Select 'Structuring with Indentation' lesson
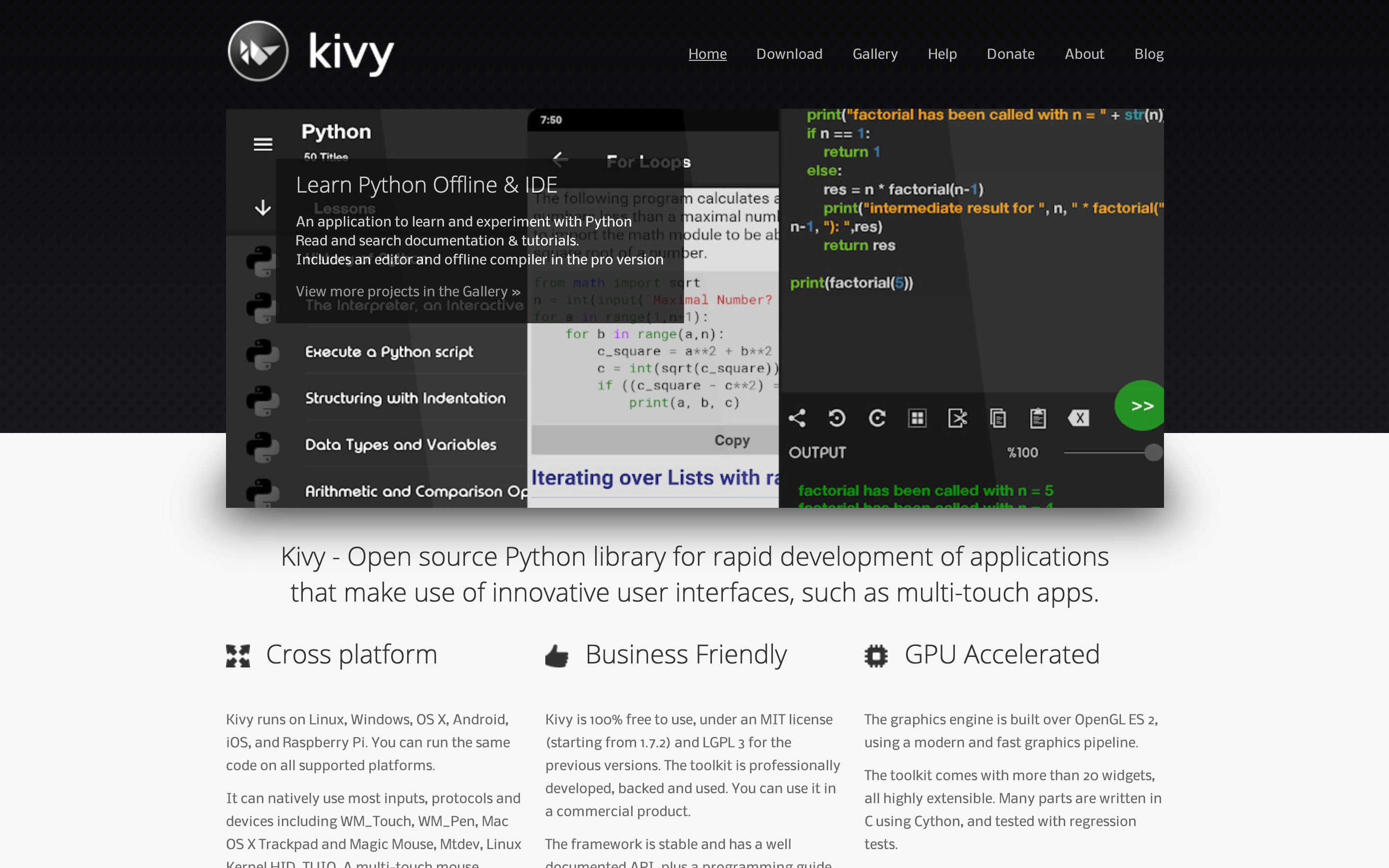The width and height of the screenshot is (1389, 868). pos(405,399)
